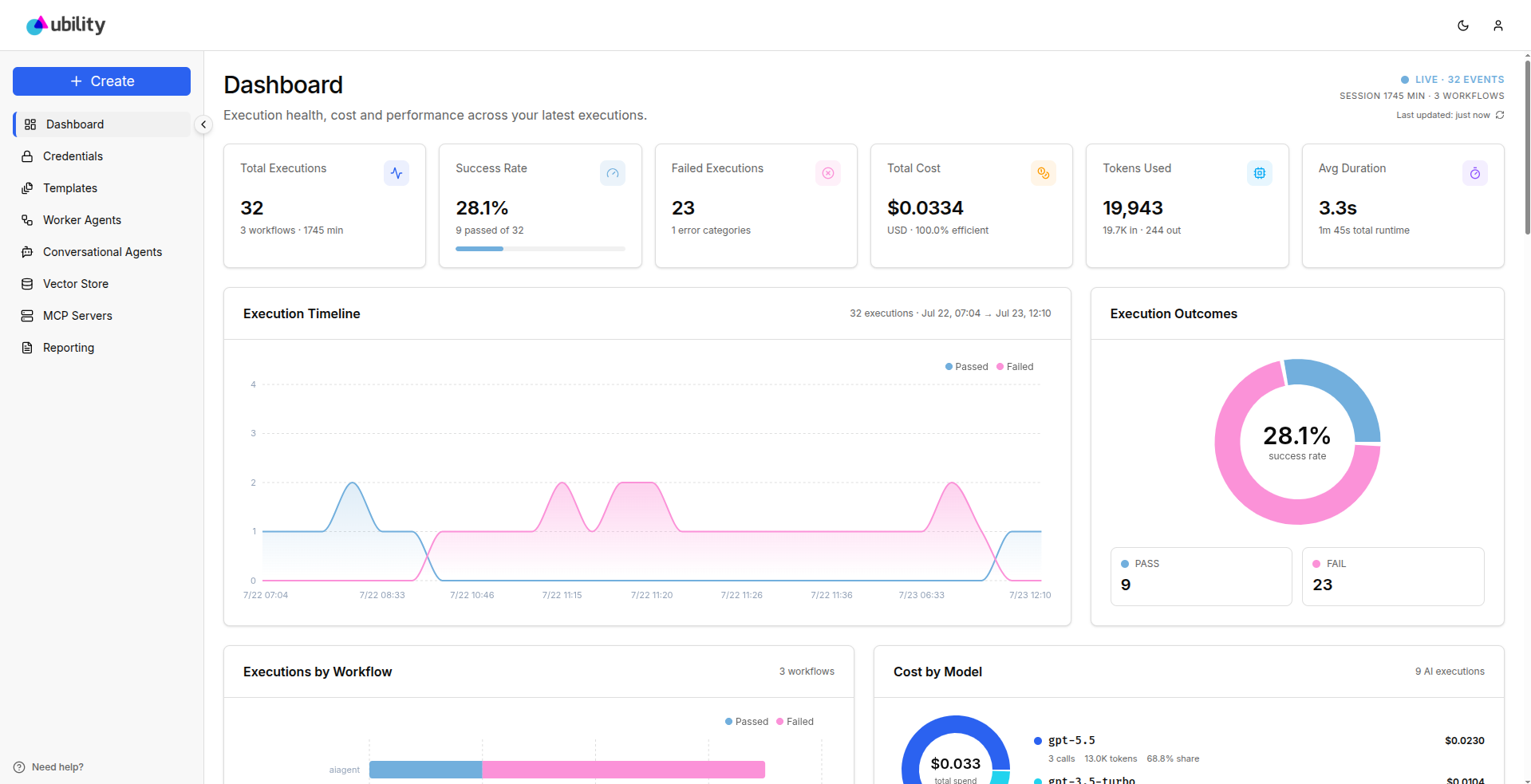Image resolution: width=1531 pixels, height=784 pixels.
Task: Open Dashboard in the sidebar
Action: pyautogui.click(x=101, y=124)
